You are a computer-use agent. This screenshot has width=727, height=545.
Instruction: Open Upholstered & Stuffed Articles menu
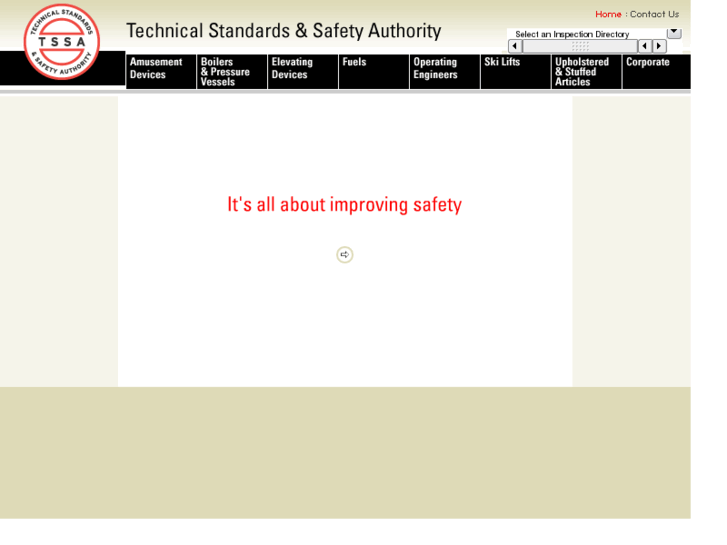tap(587, 71)
